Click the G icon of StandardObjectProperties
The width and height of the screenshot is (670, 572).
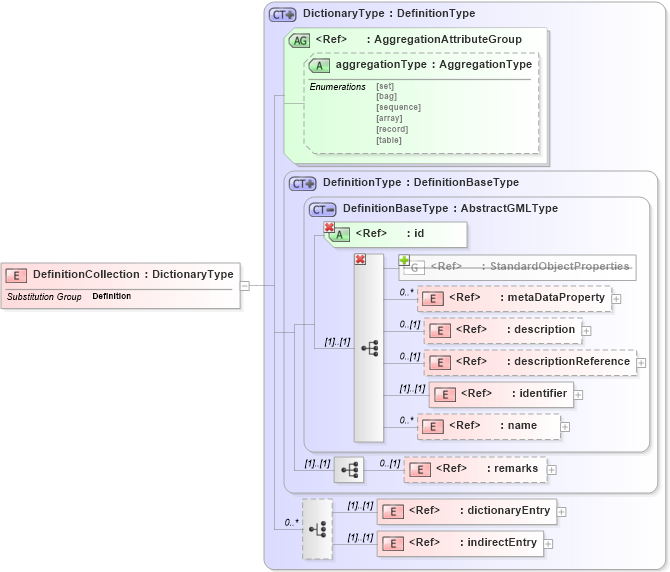[414, 268]
